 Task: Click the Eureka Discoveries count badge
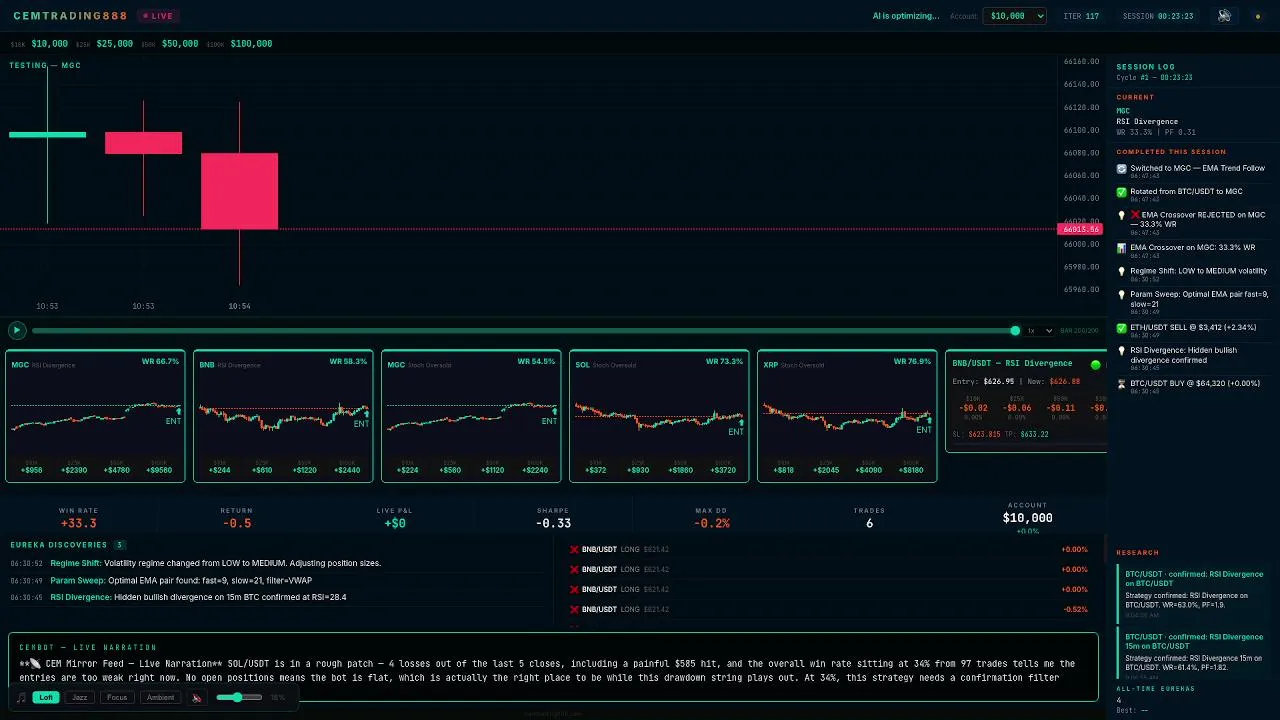(119, 545)
